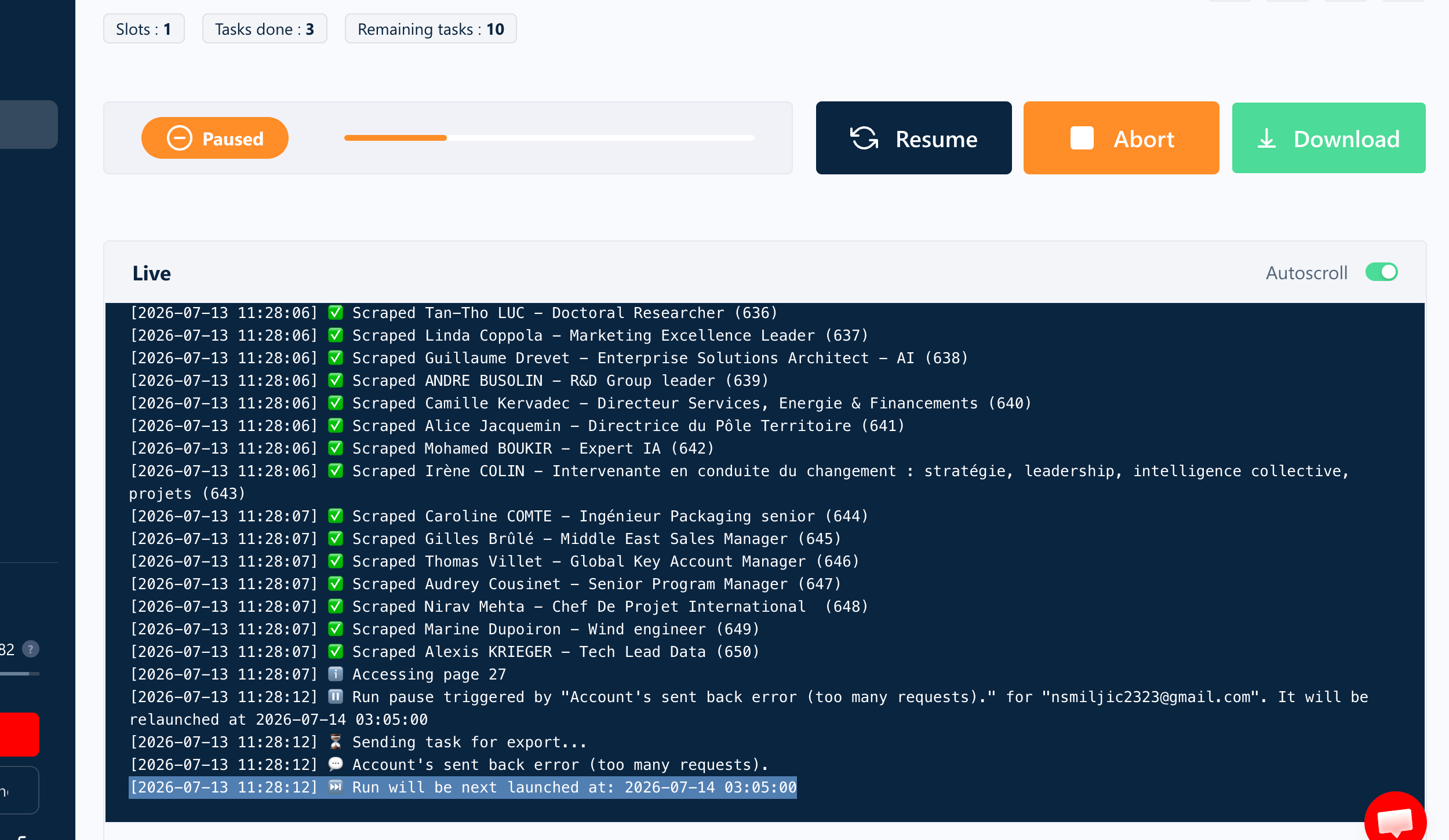Click the info icon beside Accessing page 27
1449x840 pixels.
[336, 674]
